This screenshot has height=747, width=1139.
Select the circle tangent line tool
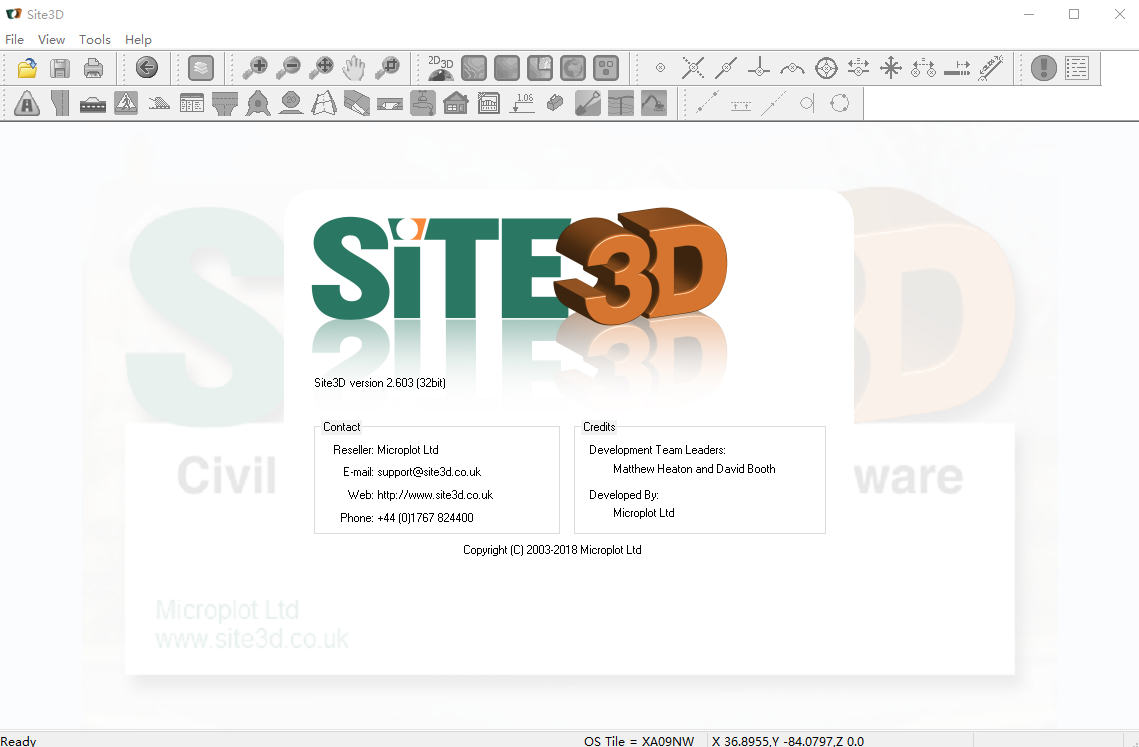[806, 104]
